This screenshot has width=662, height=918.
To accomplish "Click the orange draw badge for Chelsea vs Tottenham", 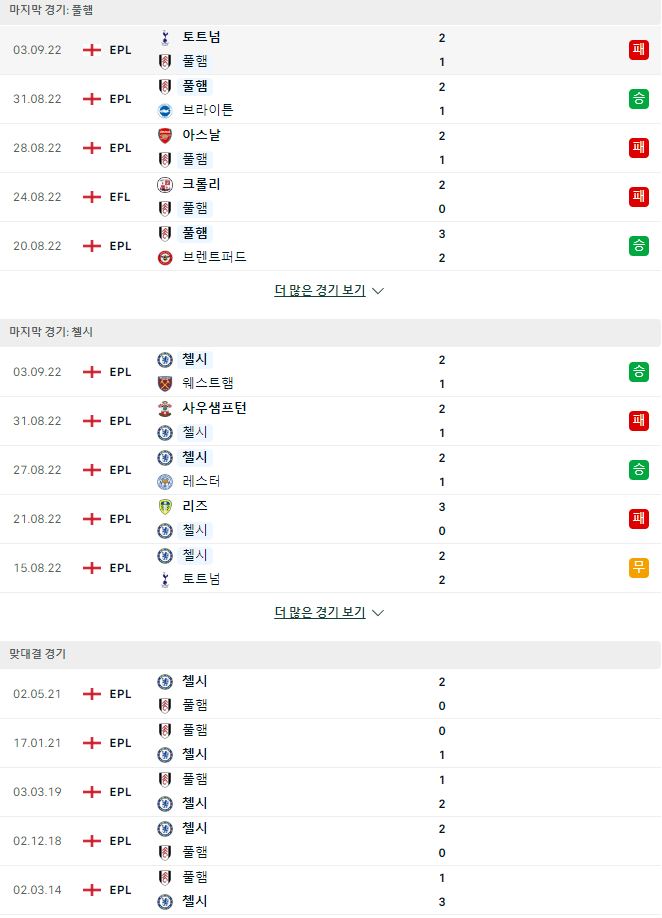I will pyautogui.click(x=639, y=567).
